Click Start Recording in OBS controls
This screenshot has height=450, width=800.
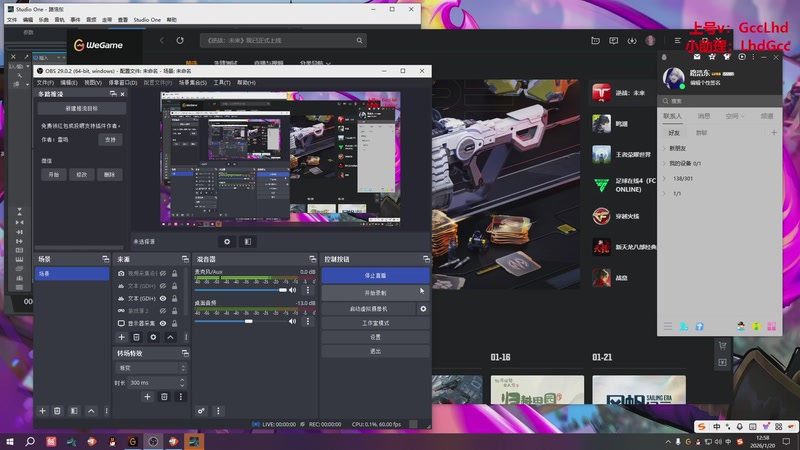coord(376,293)
